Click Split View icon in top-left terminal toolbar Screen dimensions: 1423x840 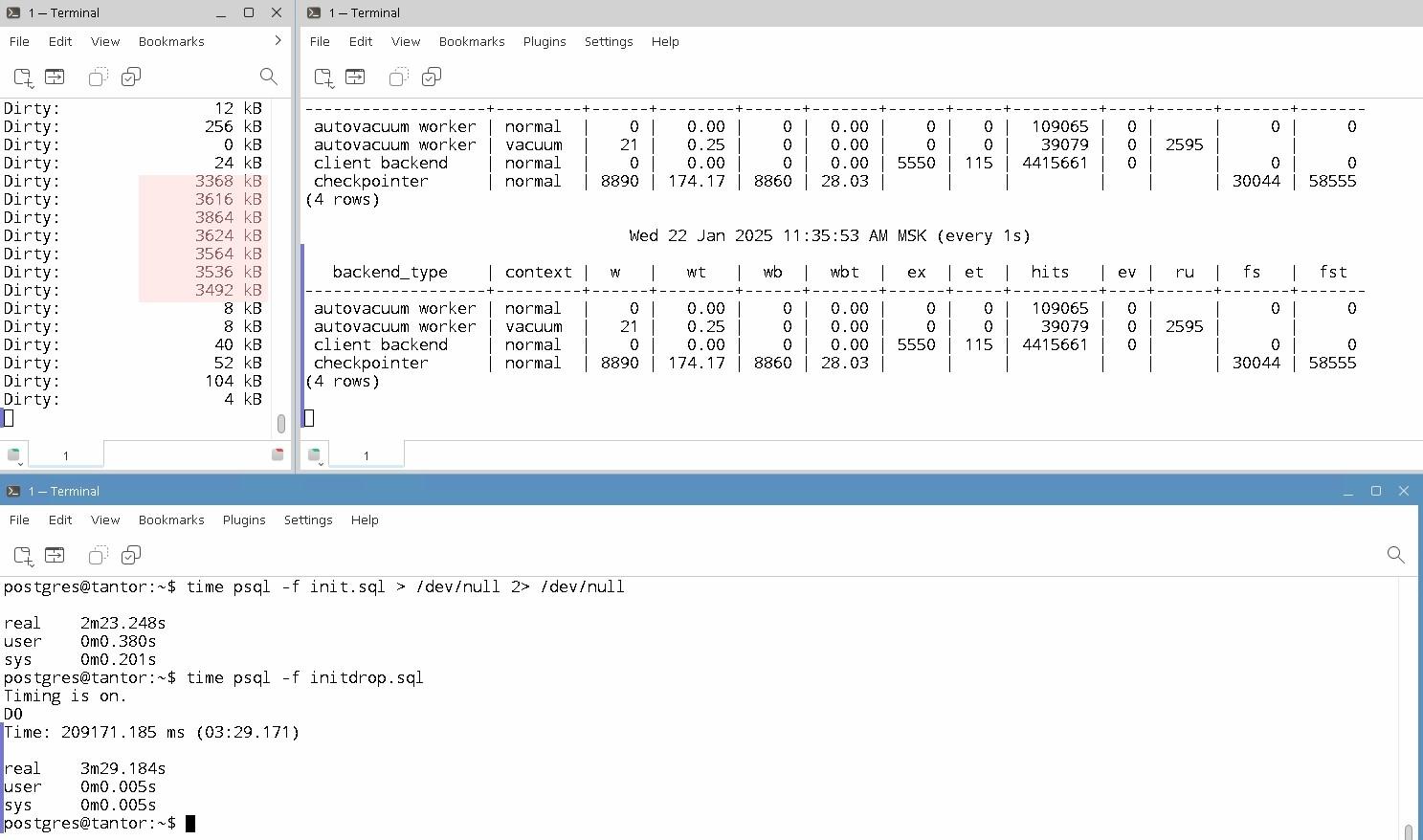click(55, 77)
